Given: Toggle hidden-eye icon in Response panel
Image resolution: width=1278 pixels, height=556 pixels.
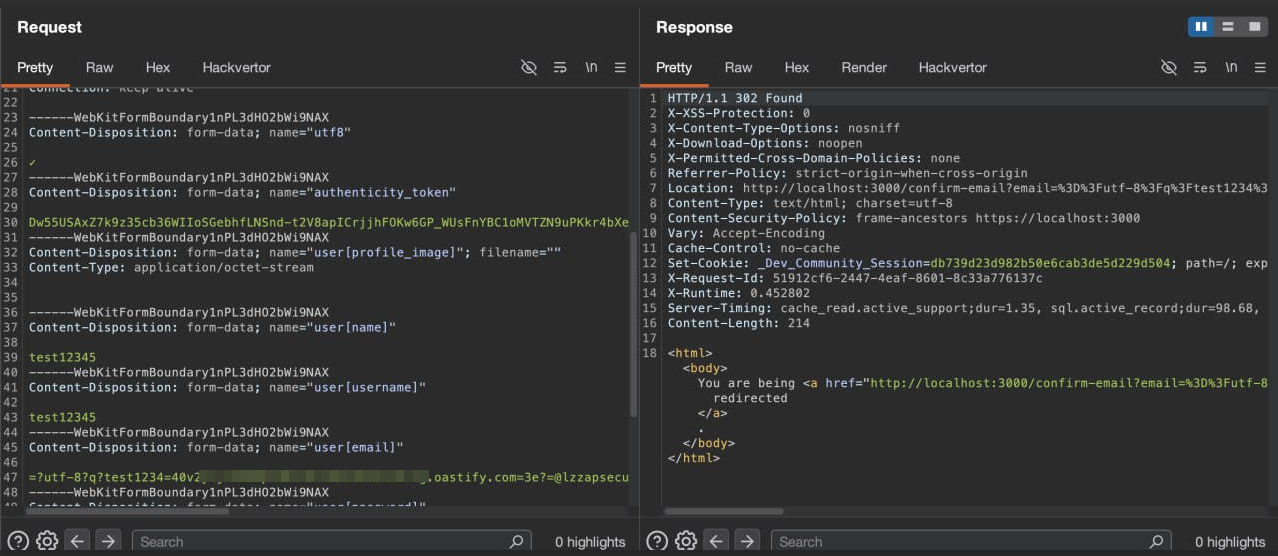Looking at the screenshot, I should (x=1168, y=67).
